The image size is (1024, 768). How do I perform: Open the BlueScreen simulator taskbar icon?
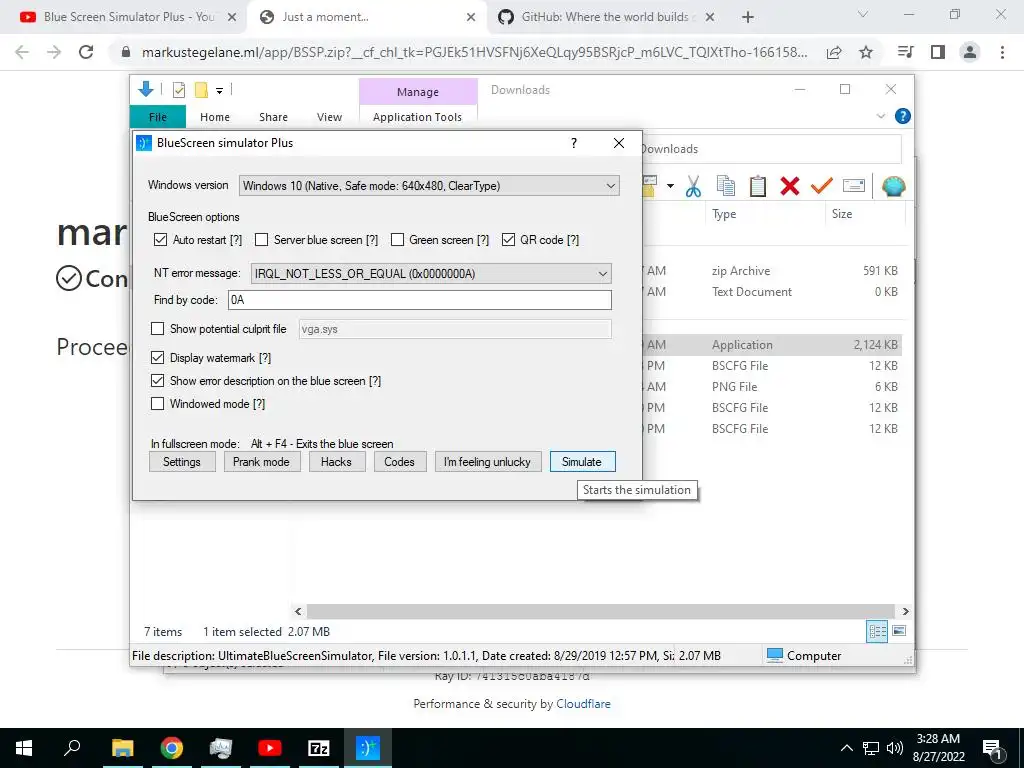(x=367, y=748)
